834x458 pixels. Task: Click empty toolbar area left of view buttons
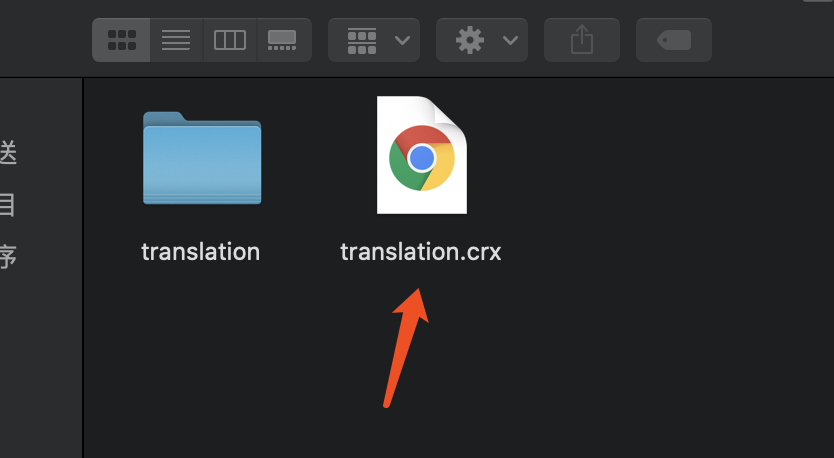click(x=45, y=40)
